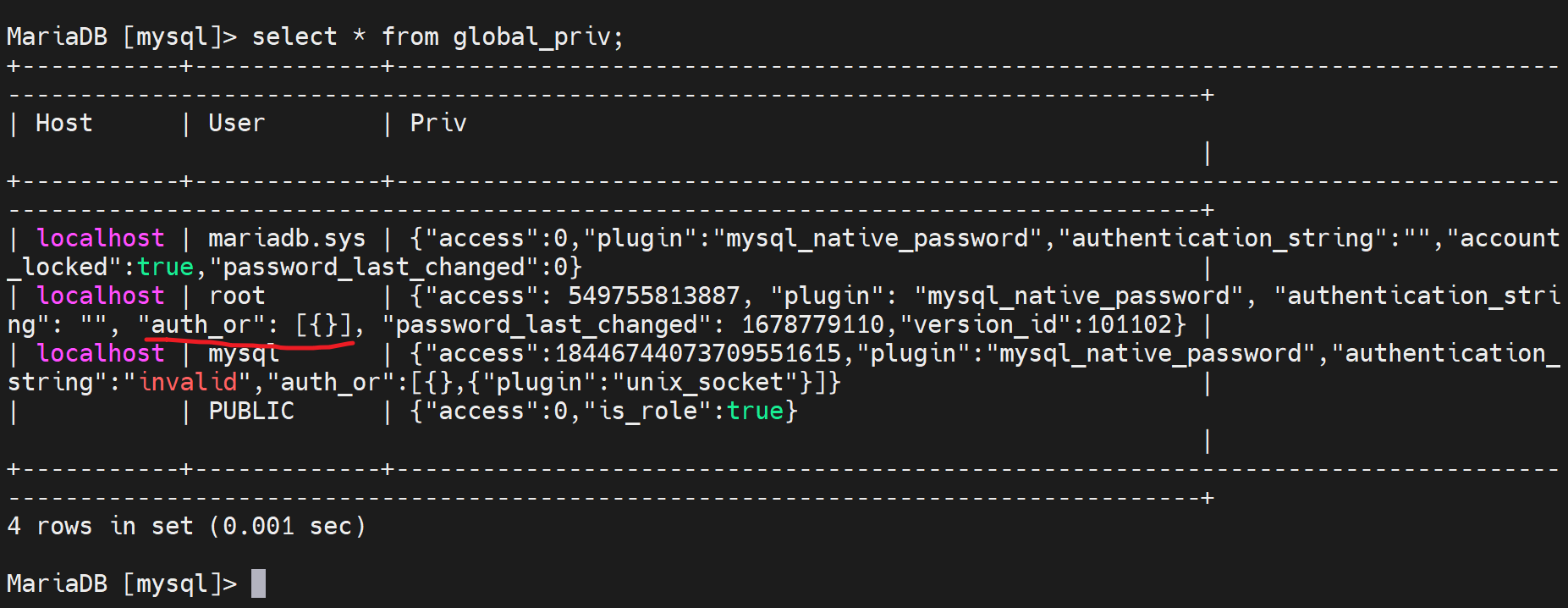Click the Priv column header
This screenshot has height=608, width=1568.
tap(437, 123)
